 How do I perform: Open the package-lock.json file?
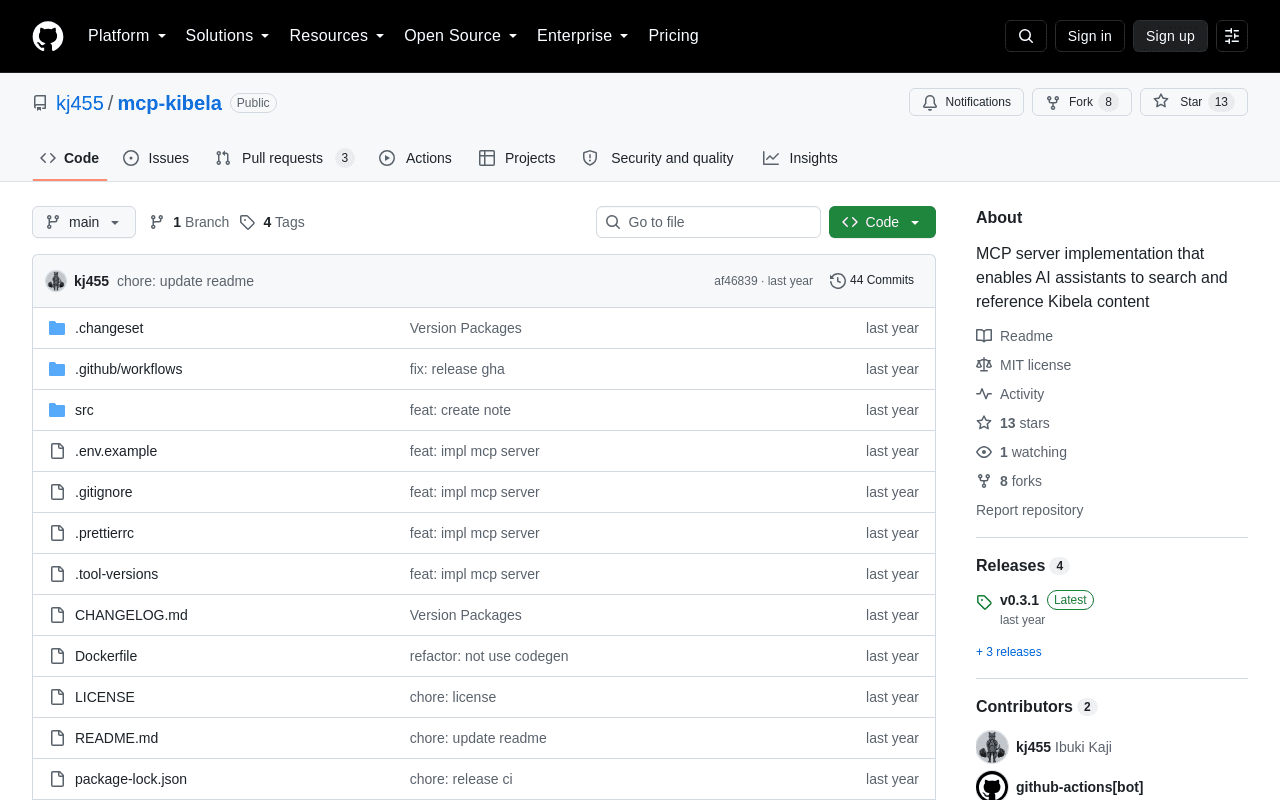(131, 779)
